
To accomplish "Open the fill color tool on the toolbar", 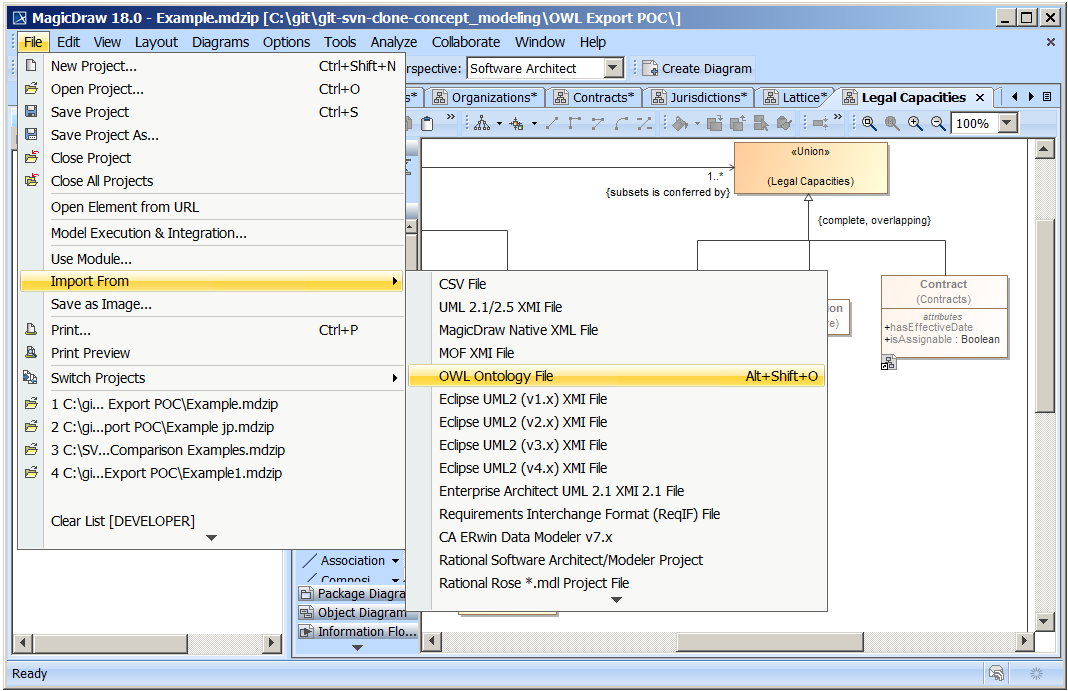I will point(680,123).
